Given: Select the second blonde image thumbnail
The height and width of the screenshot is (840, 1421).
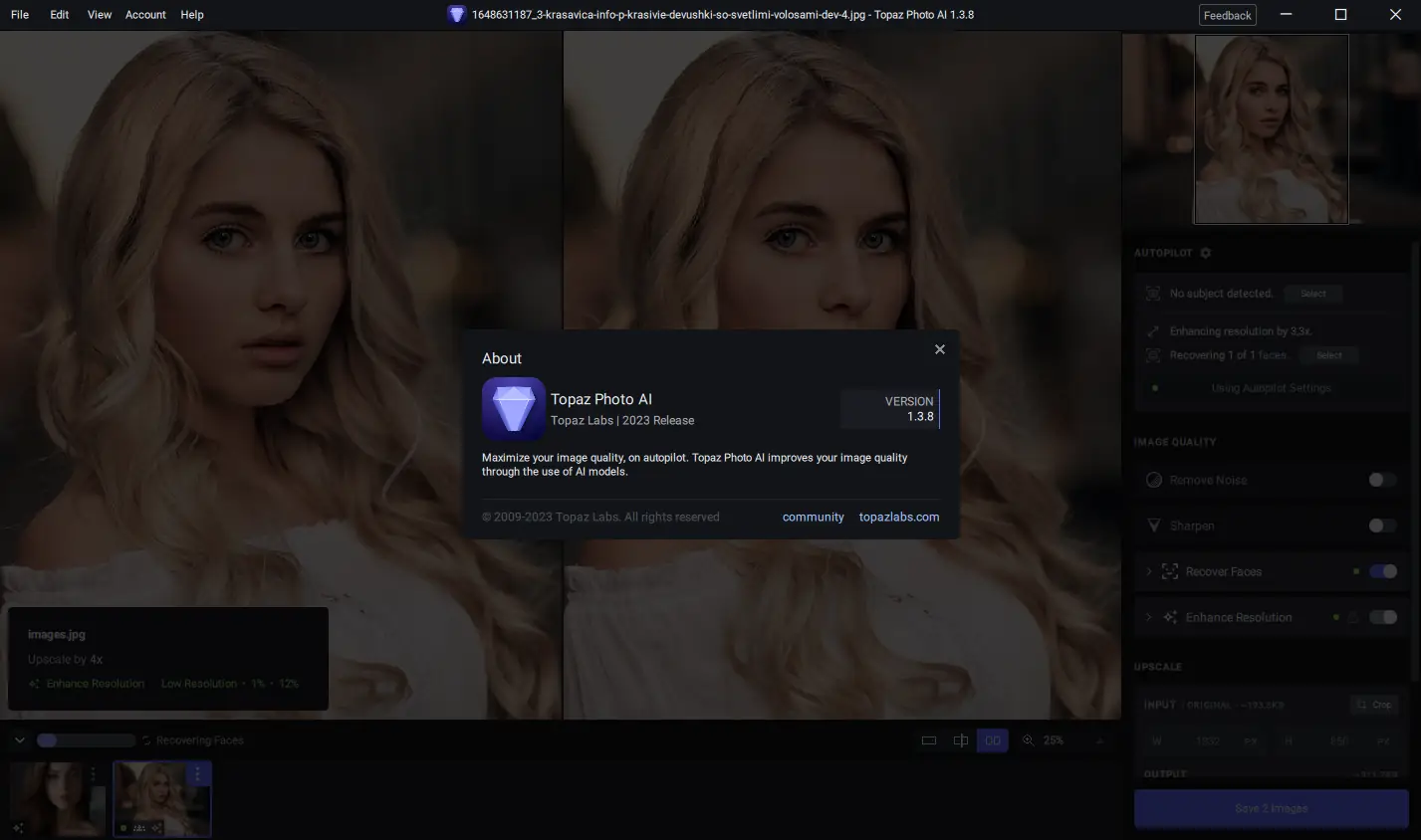Looking at the screenshot, I should (162, 799).
